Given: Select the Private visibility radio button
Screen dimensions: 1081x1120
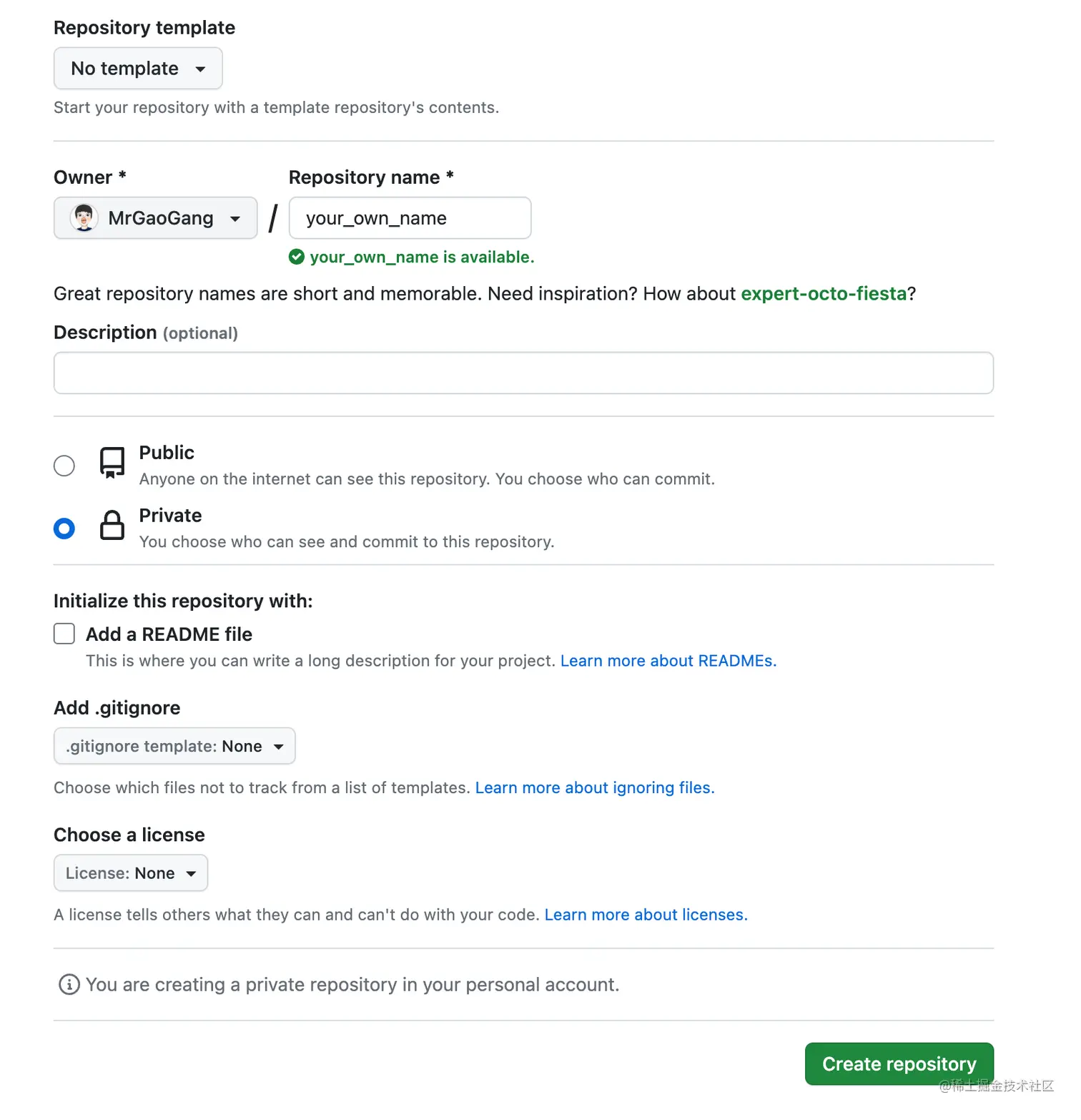Looking at the screenshot, I should click(64, 529).
